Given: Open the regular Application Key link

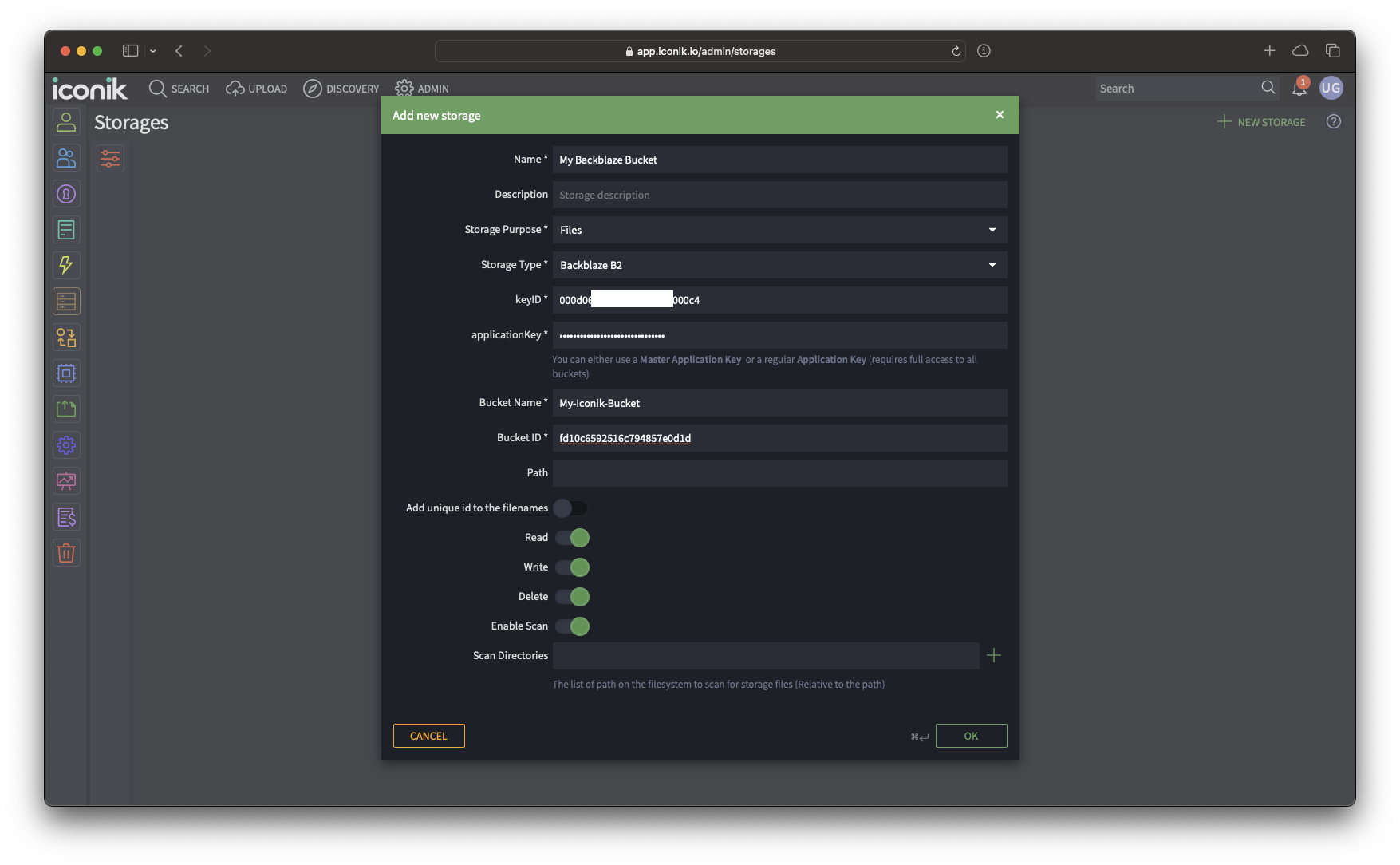Looking at the screenshot, I should 831,360.
